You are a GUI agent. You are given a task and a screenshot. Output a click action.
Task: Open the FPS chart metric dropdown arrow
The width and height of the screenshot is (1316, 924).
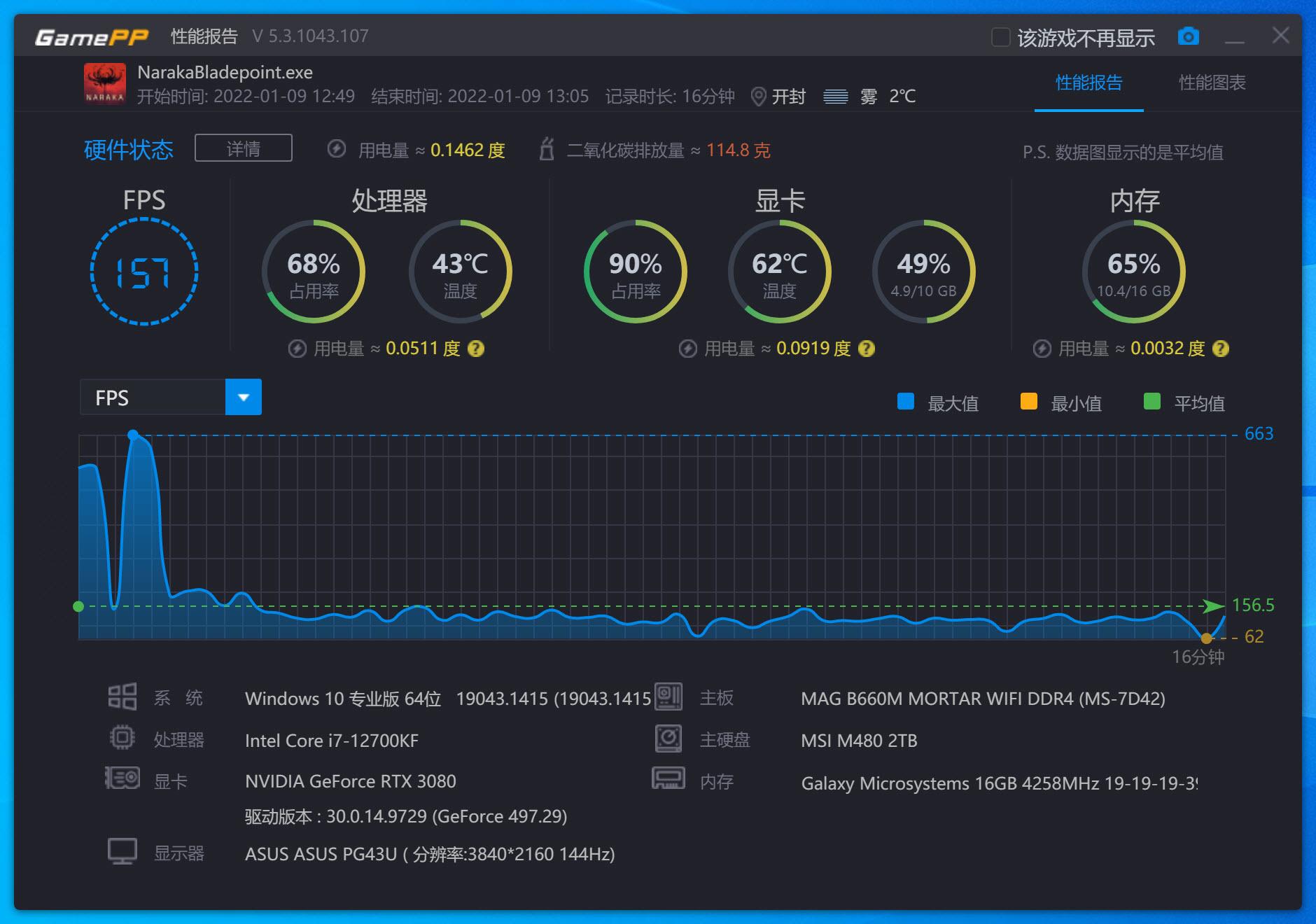point(244,397)
